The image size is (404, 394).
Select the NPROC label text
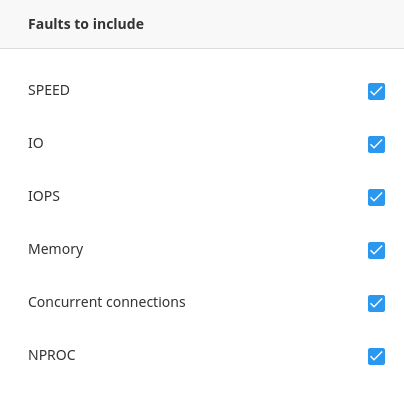pos(52,355)
